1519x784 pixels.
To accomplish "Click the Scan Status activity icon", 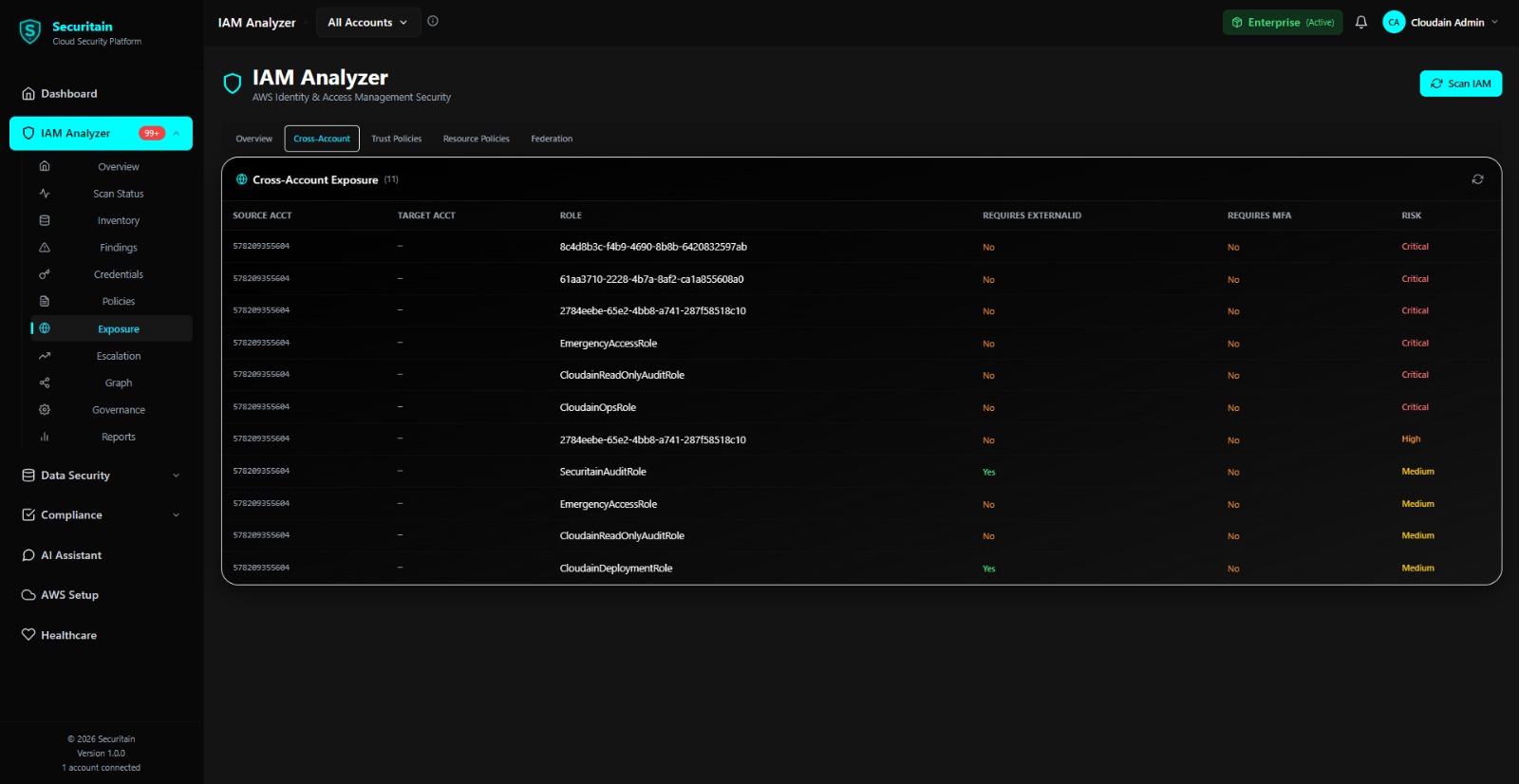I will [x=45, y=193].
